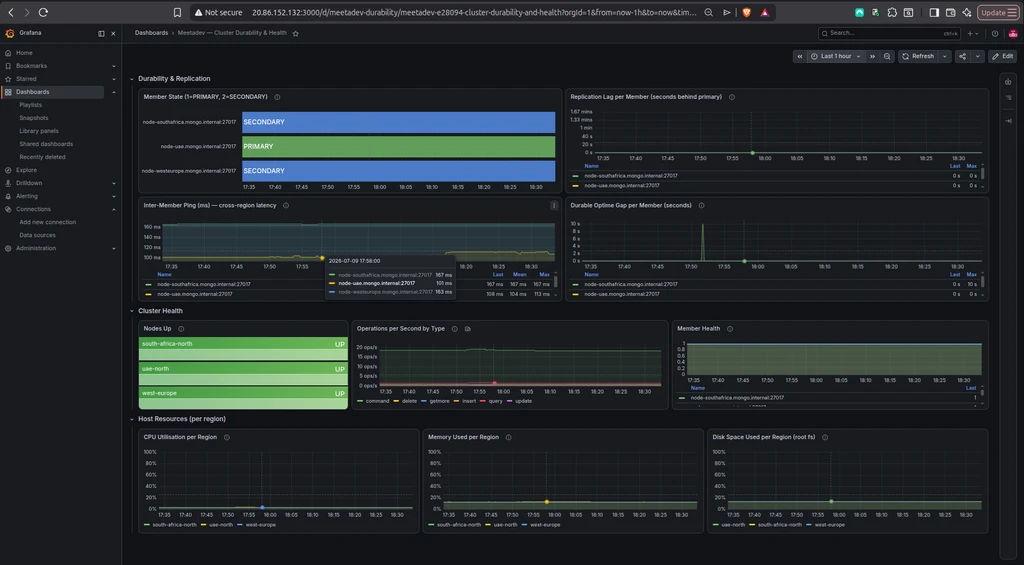
Task: Show info for Disk Space Used panel
Action: (825, 438)
